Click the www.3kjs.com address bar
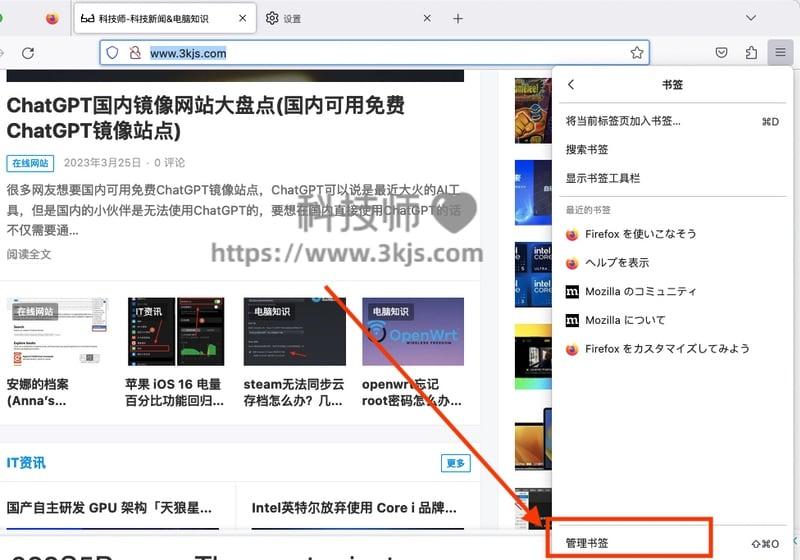The image size is (800, 560). point(374,53)
